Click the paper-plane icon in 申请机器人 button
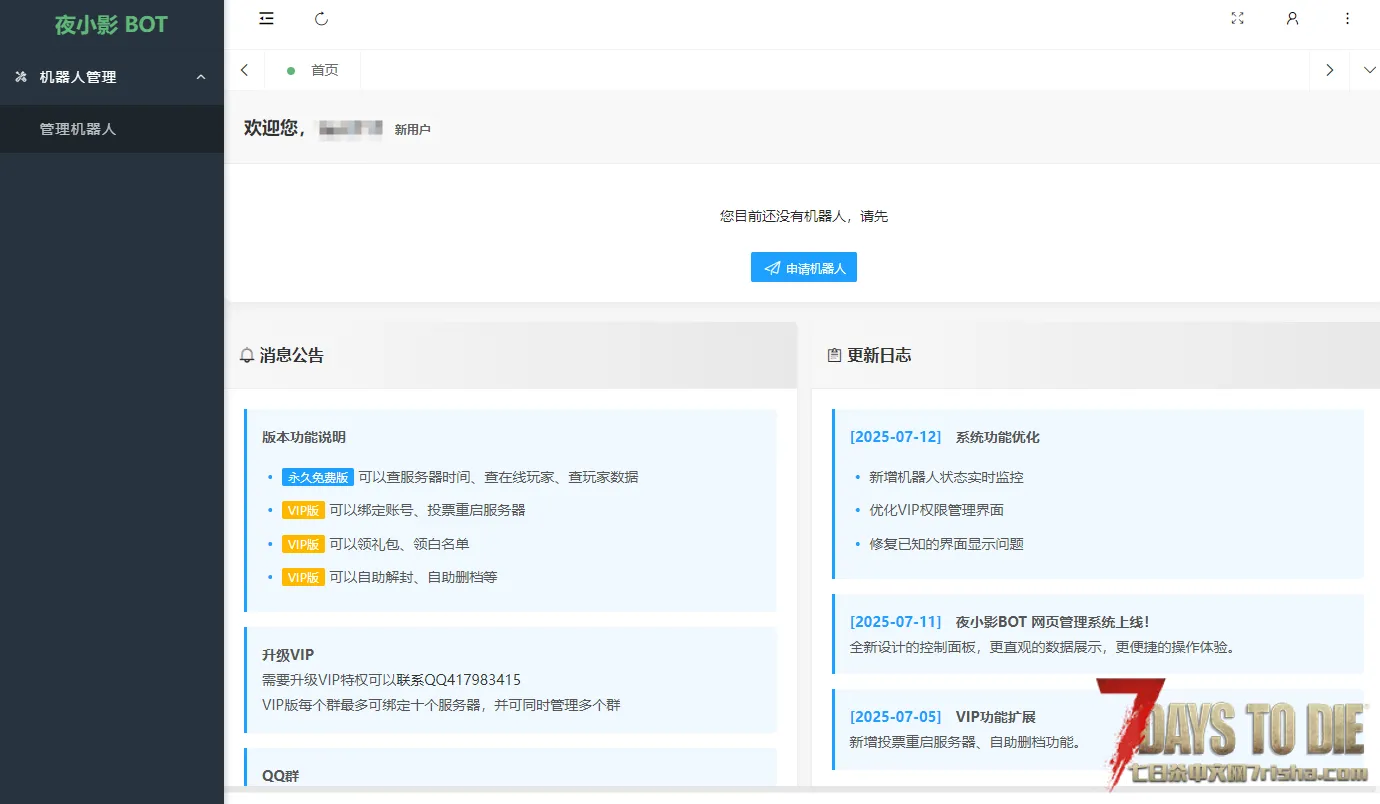Screen dimensions: 1380x804 tap(772, 268)
